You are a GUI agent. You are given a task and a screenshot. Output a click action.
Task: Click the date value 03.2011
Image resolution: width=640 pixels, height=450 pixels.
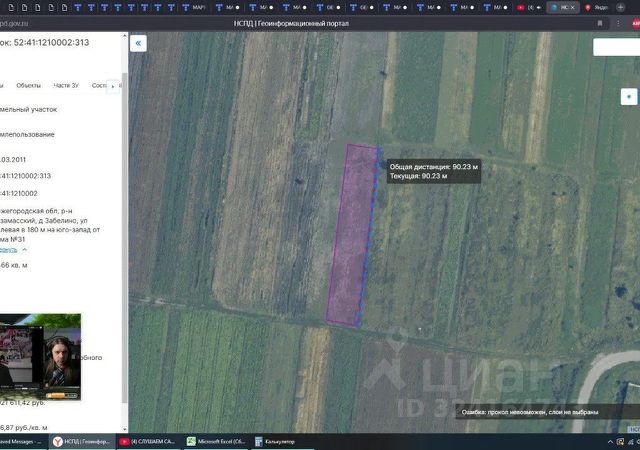[x=13, y=160]
